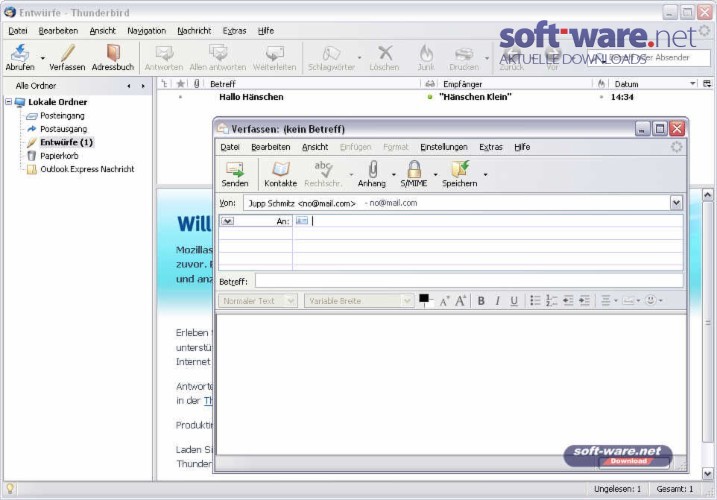Open Einstellungen menu in compose window
The width and height of the screenshot is (717, 500).
(444, 147)
